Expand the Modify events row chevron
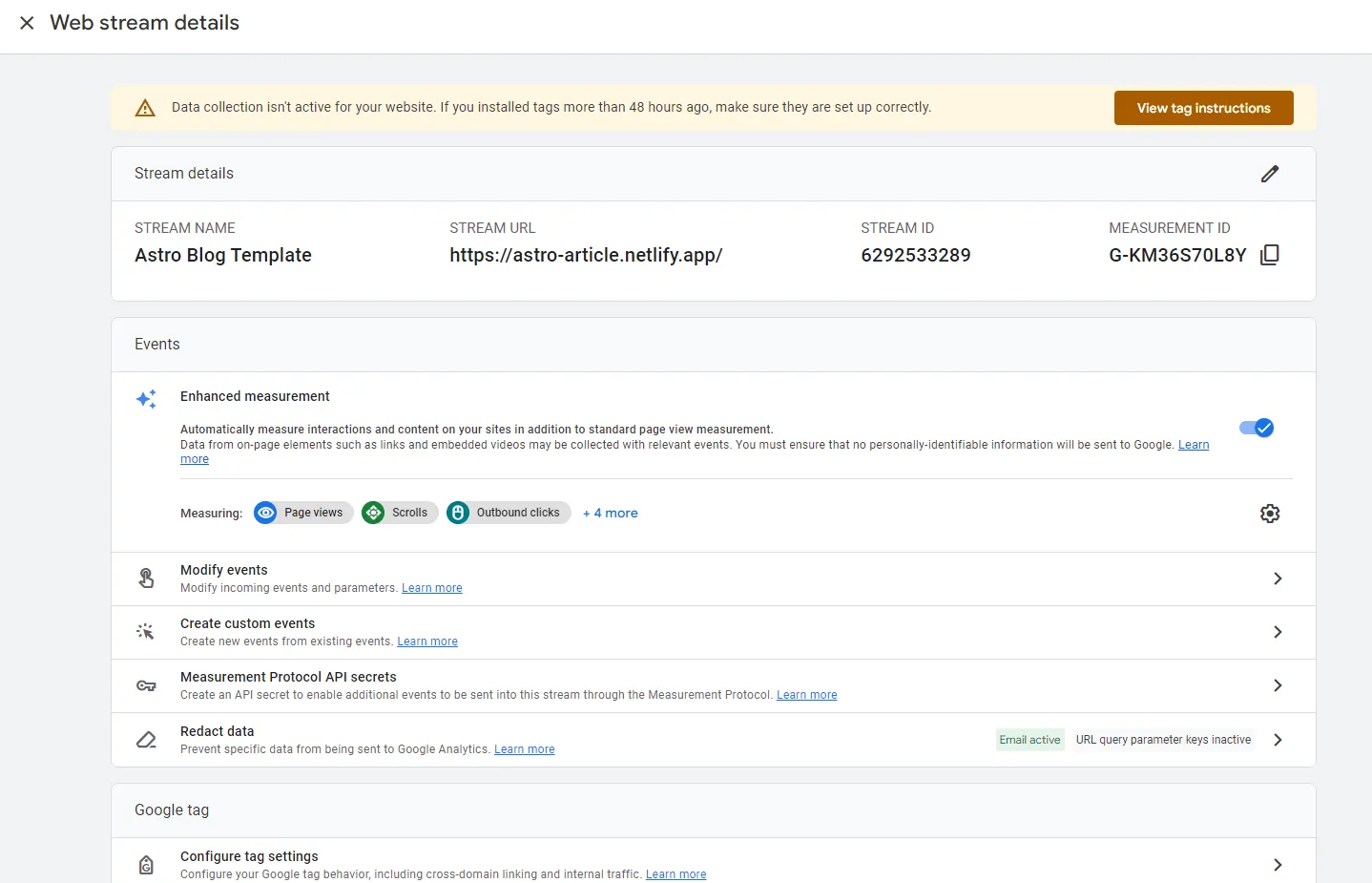 tap(1278, 578)
